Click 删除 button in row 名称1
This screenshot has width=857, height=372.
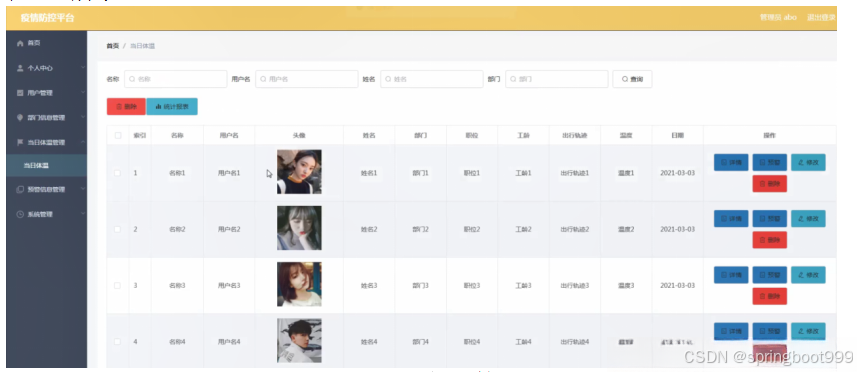770,184
